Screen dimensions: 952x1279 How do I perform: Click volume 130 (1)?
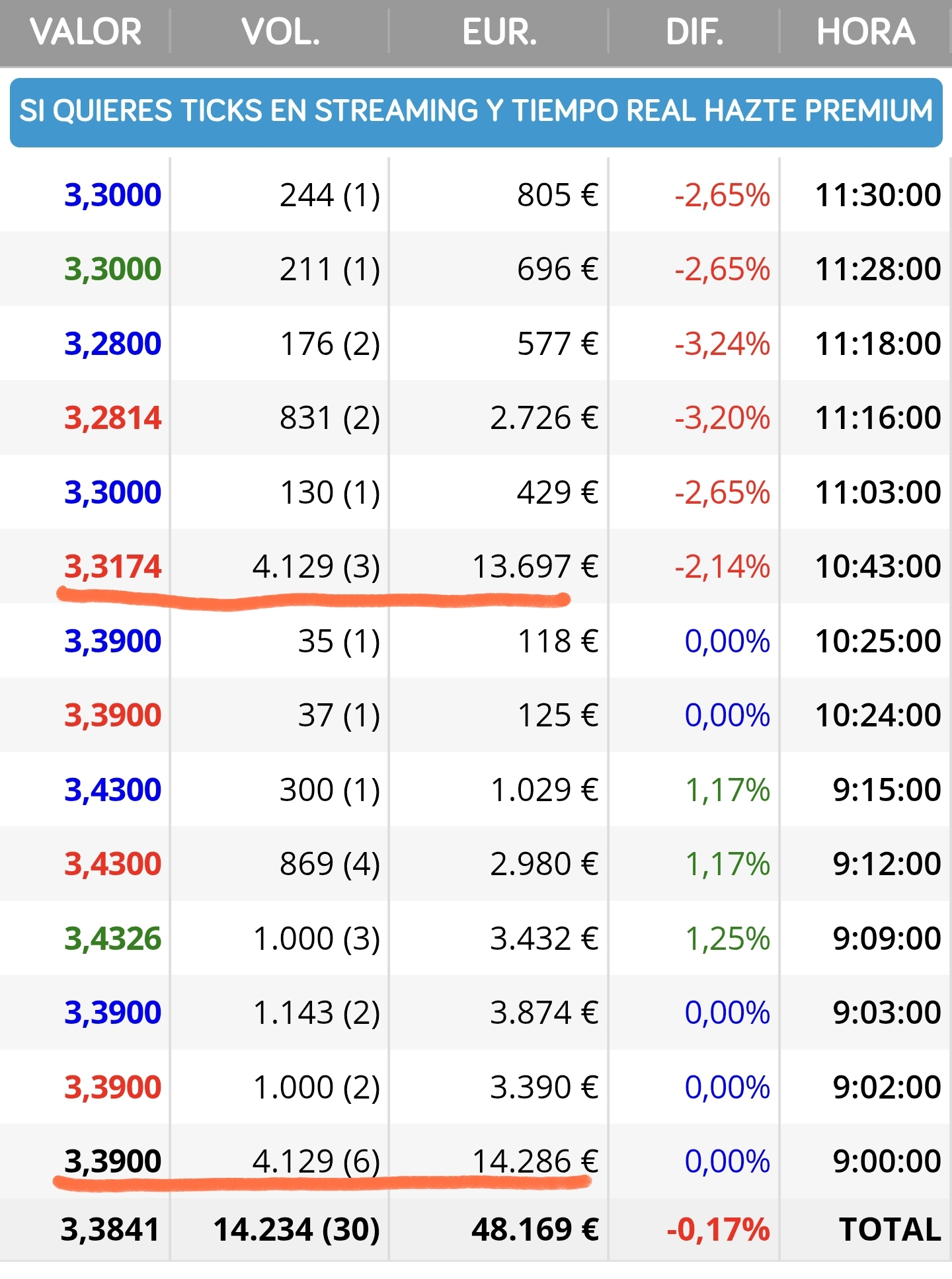point(330,492)
